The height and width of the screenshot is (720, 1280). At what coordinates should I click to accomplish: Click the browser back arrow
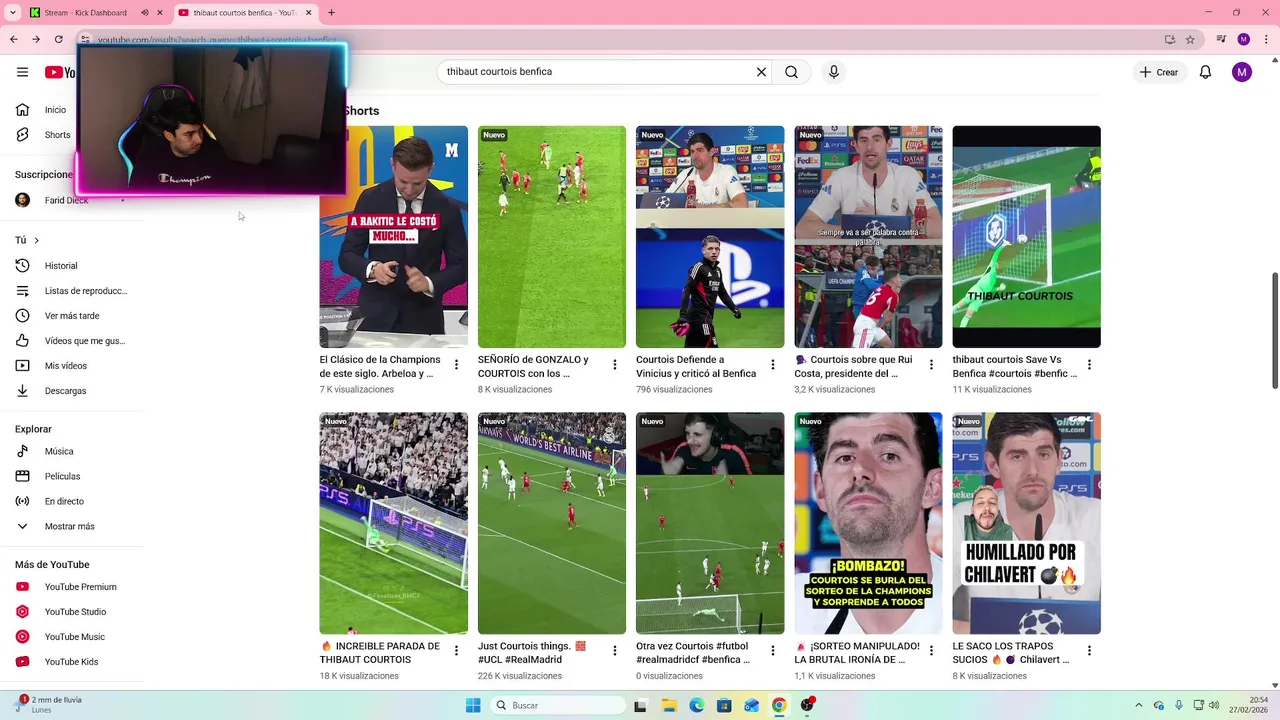(14, 39)
